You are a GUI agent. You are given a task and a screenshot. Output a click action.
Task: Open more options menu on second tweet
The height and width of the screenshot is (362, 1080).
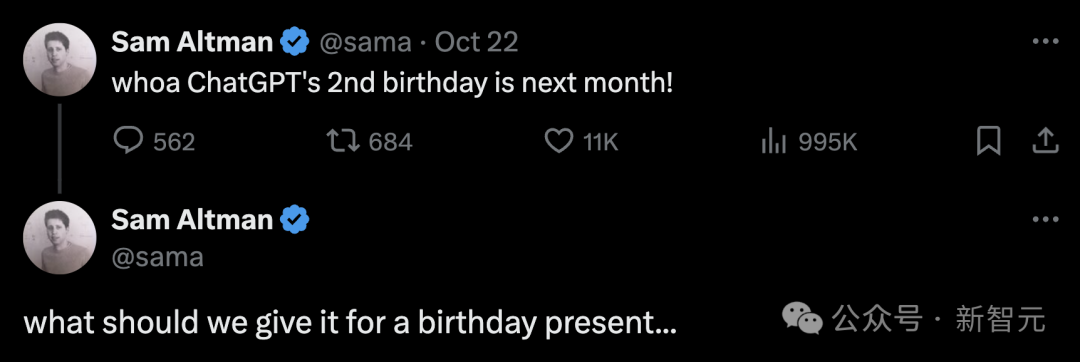(1045, 220)
